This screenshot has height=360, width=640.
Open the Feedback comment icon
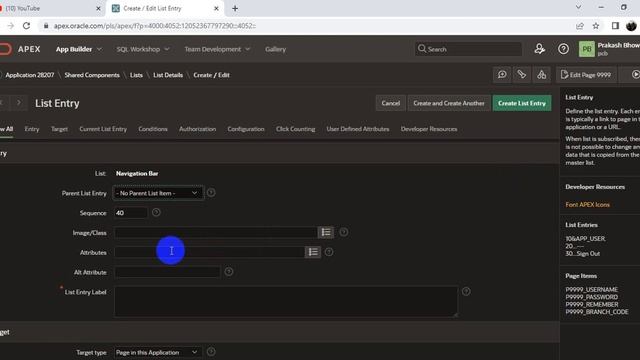pos(502,75)
